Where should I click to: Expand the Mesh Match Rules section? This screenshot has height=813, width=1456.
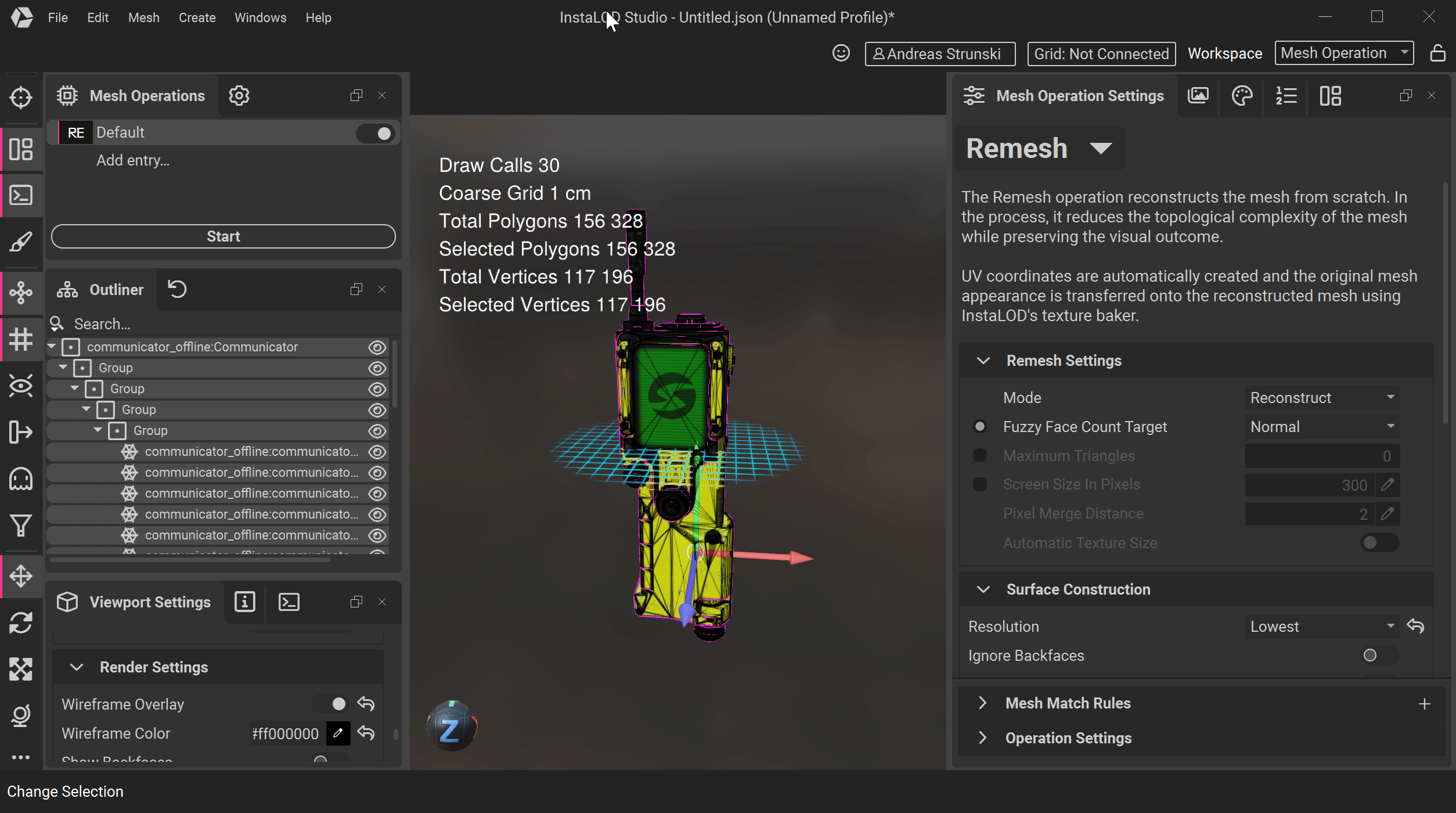(x=982, y=703)
